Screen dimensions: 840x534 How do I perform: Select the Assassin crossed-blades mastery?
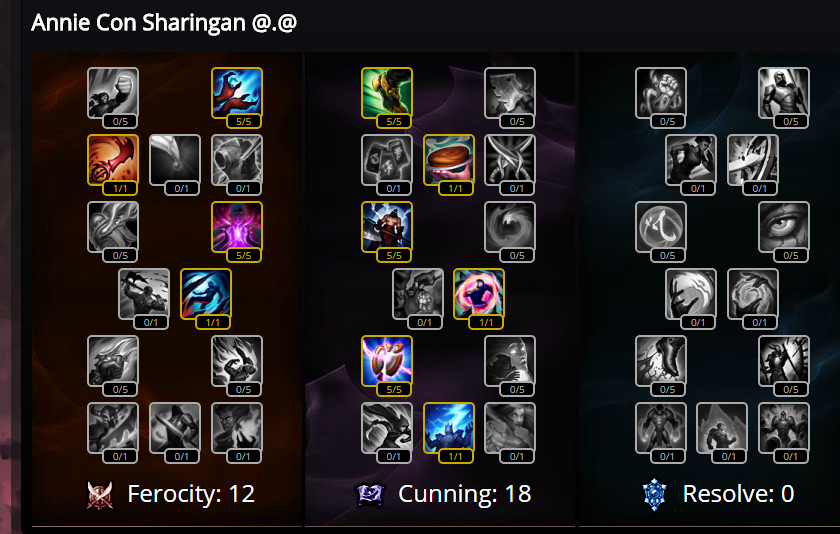coord(510,160)
